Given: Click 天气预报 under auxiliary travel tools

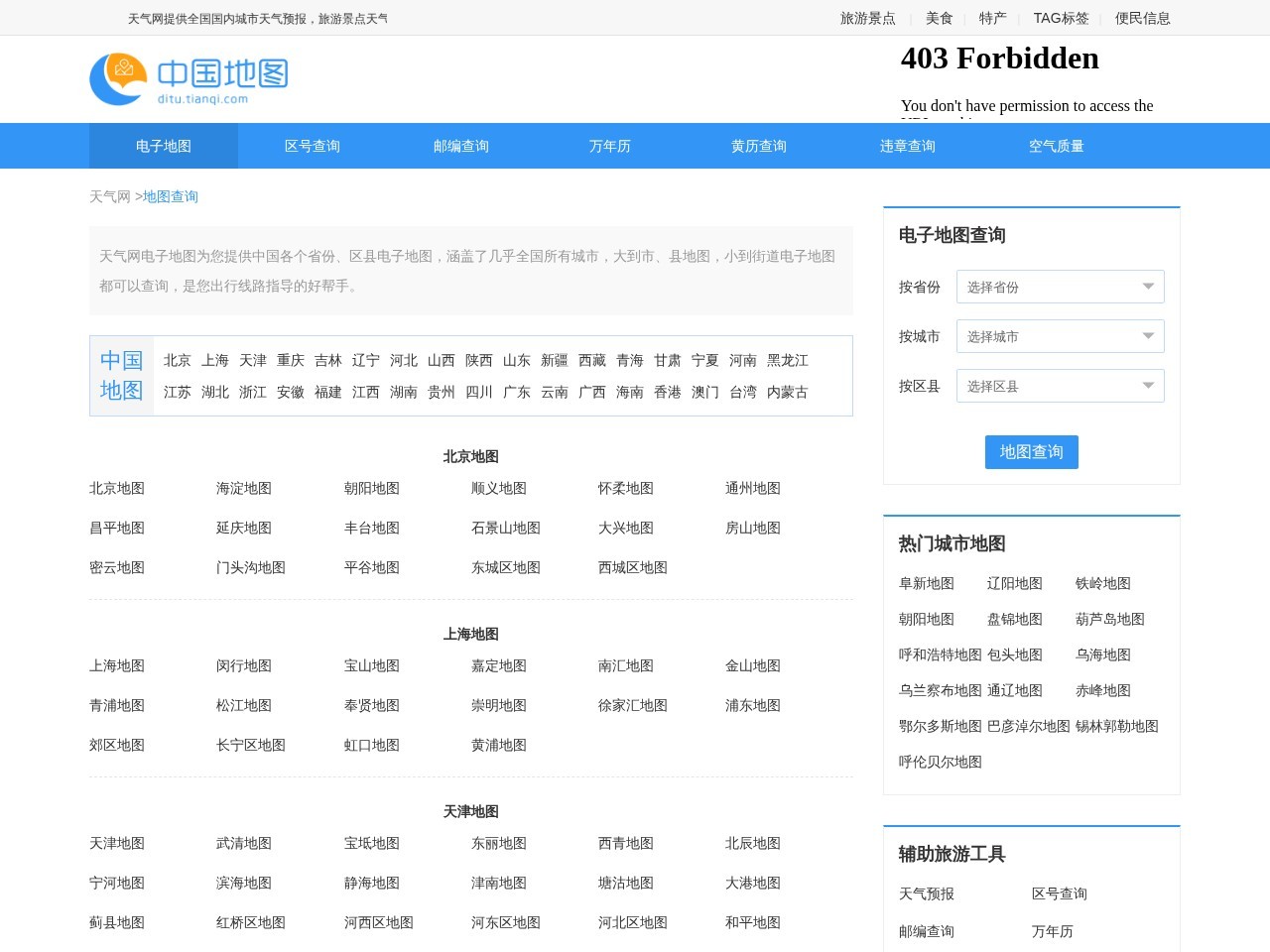Looking at the screenshot, I should [x=926, y=893].
